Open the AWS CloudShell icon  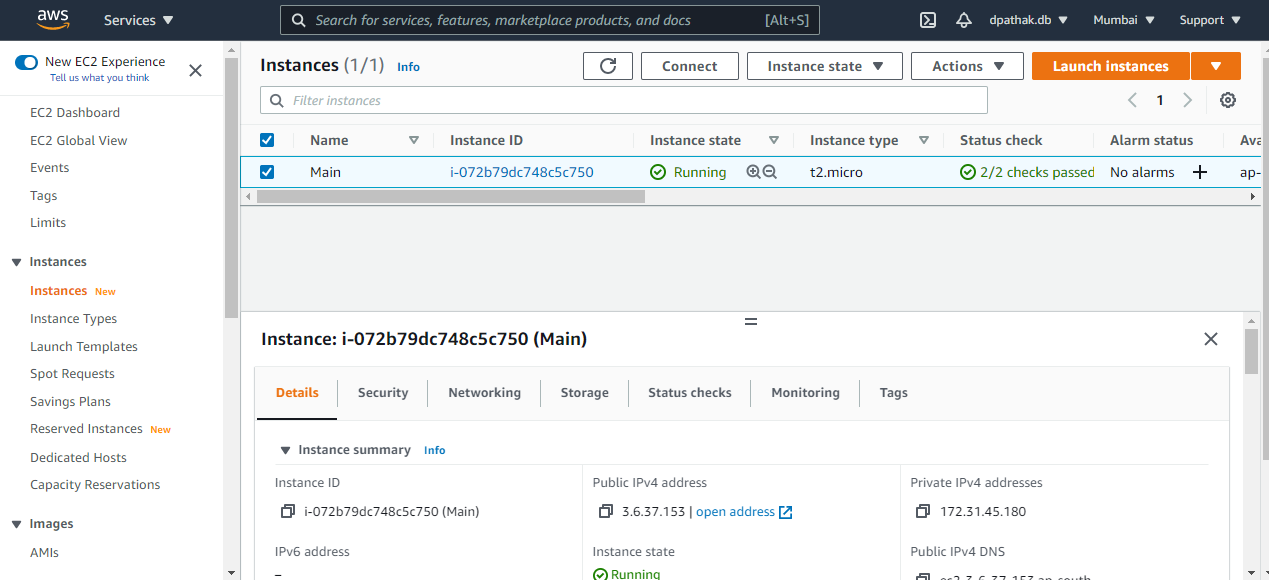click(927, 20)
